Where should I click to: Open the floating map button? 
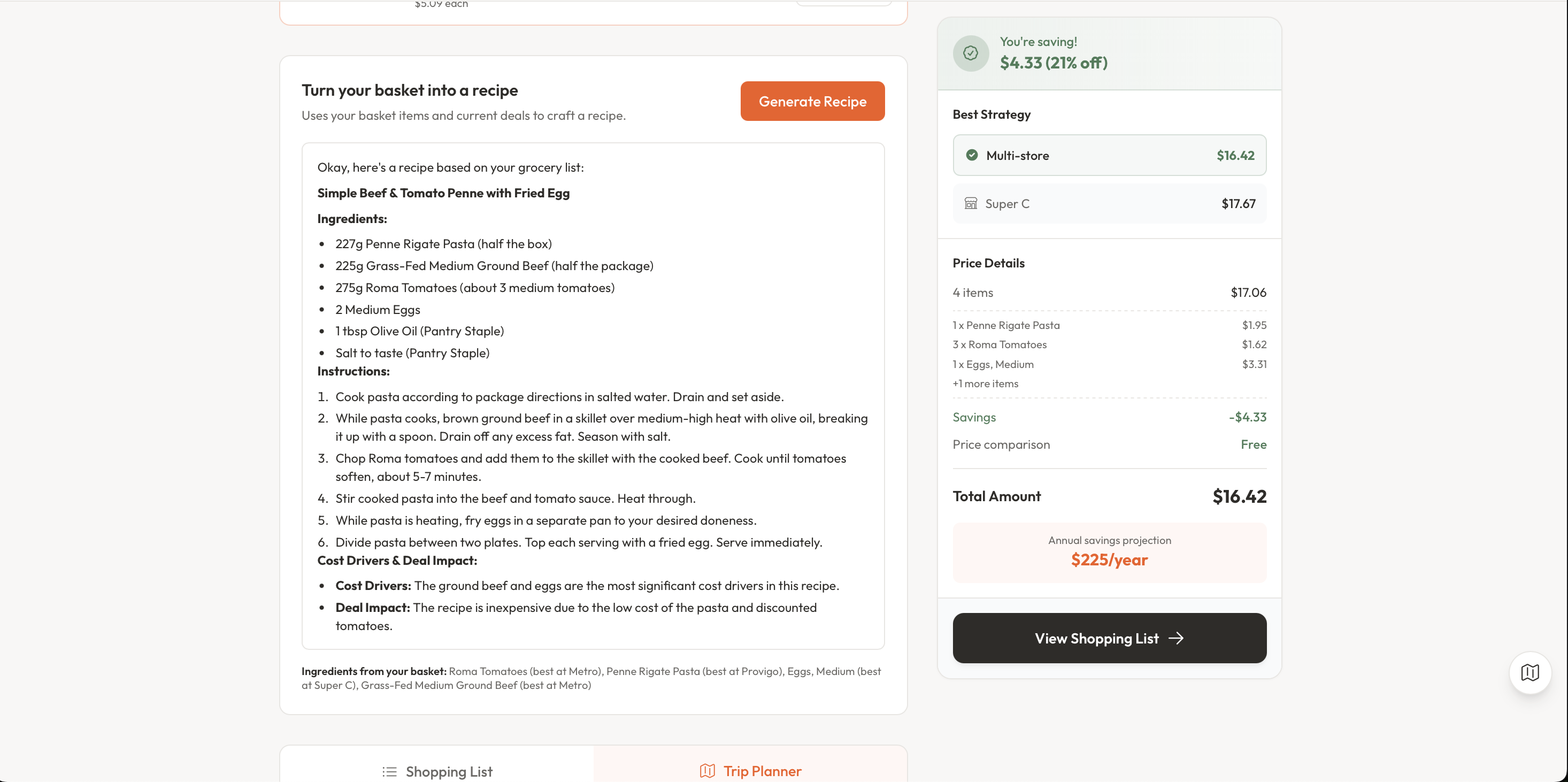coord(1529,672)
